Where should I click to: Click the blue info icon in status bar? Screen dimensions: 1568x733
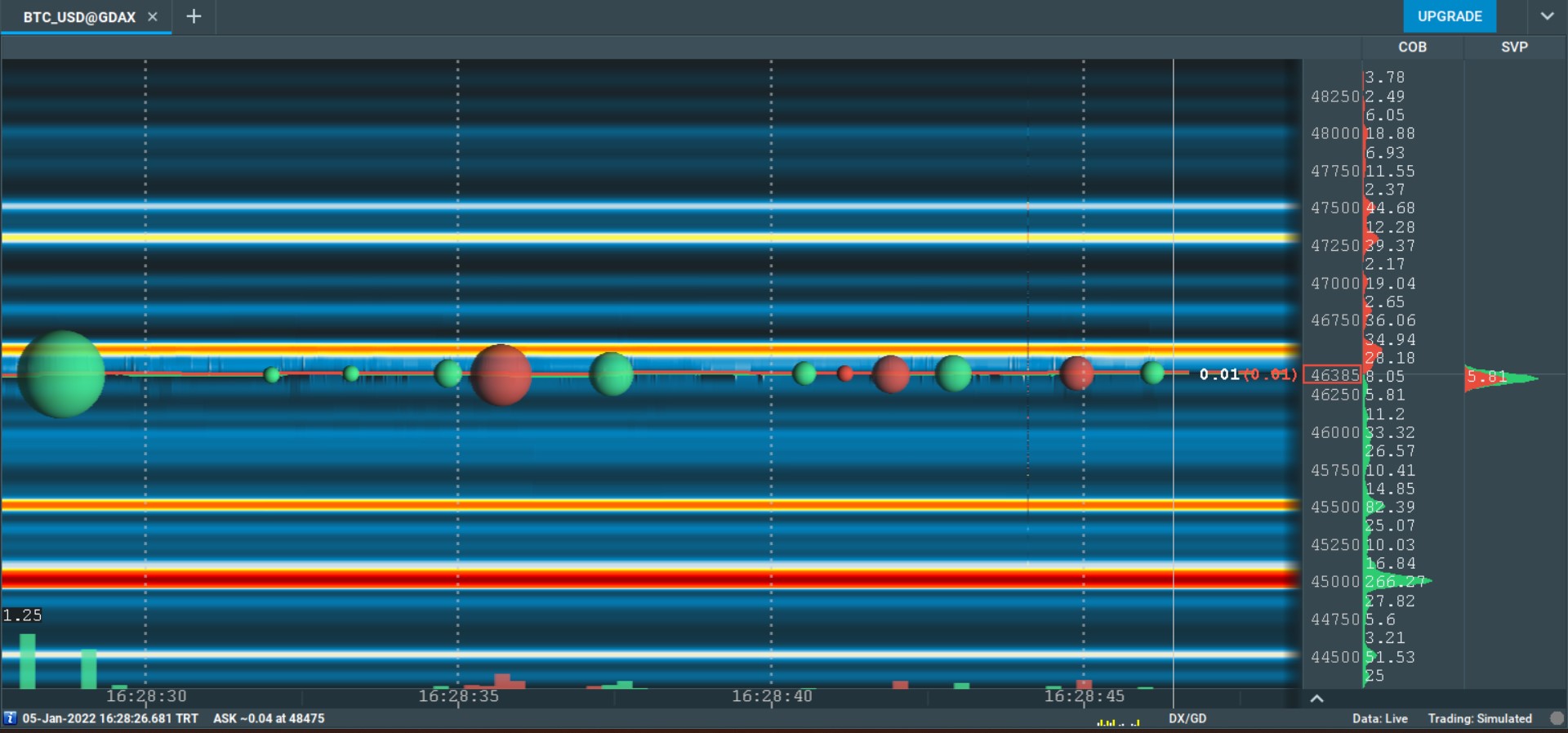[x=10, y=718]
